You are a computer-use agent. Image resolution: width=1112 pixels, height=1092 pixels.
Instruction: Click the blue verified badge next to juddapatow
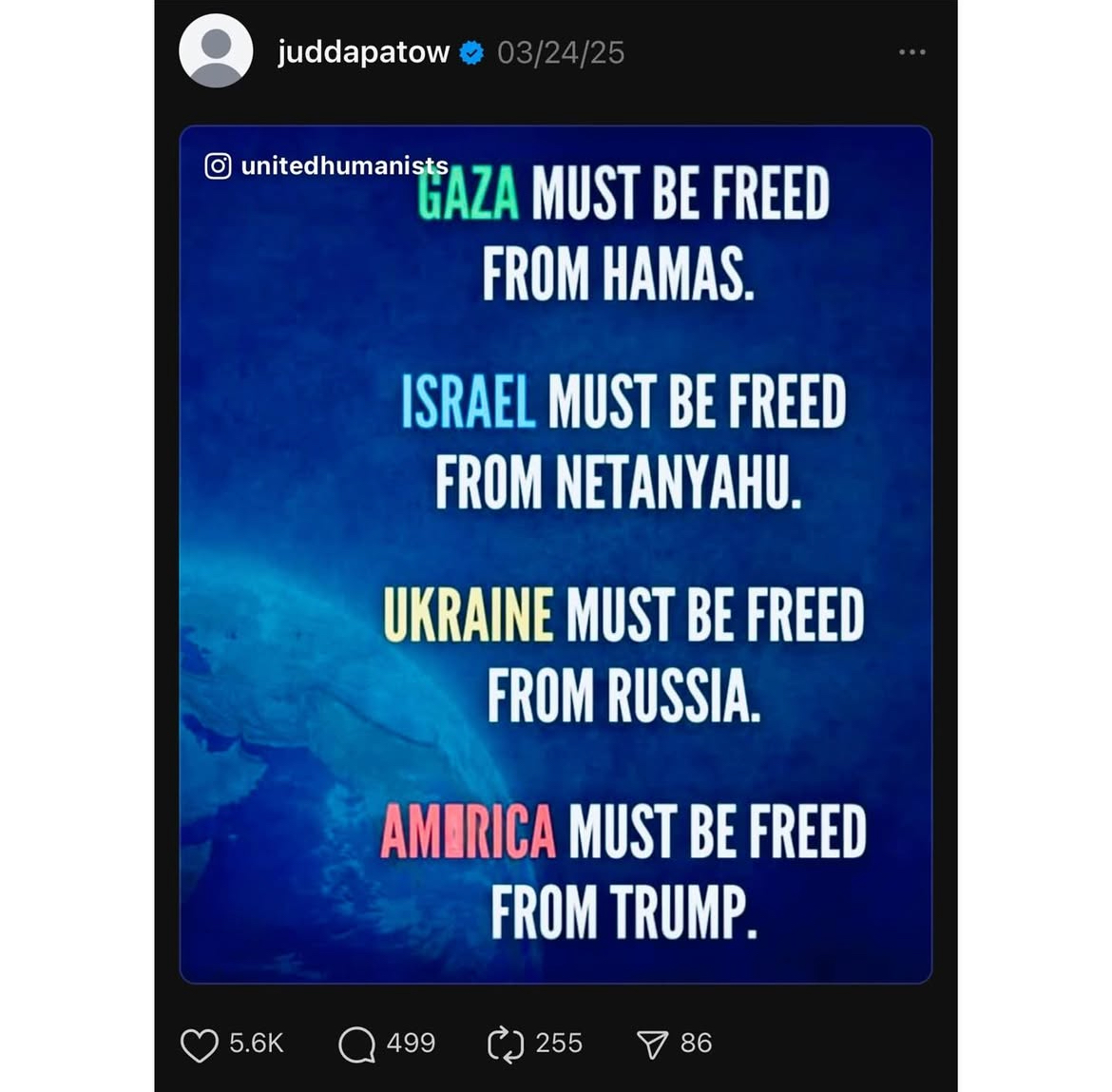coord(471,53)
